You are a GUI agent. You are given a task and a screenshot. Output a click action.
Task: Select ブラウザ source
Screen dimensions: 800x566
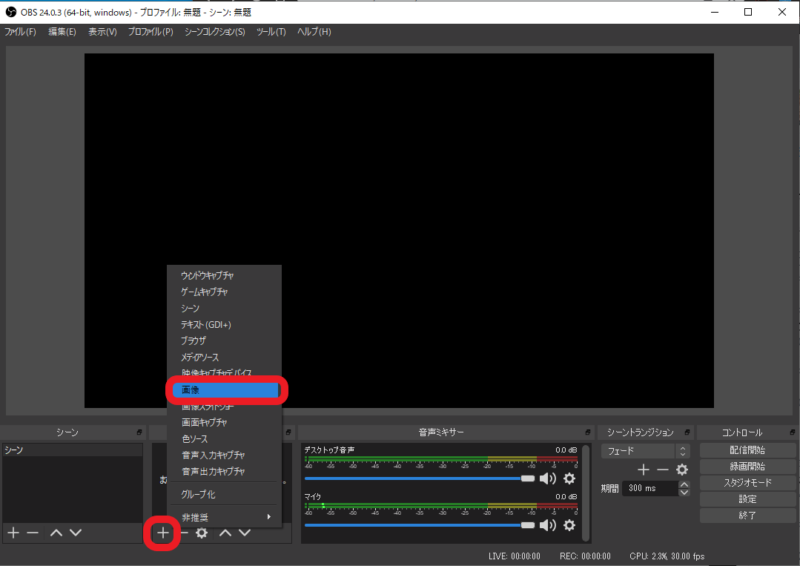coord(225,340)
